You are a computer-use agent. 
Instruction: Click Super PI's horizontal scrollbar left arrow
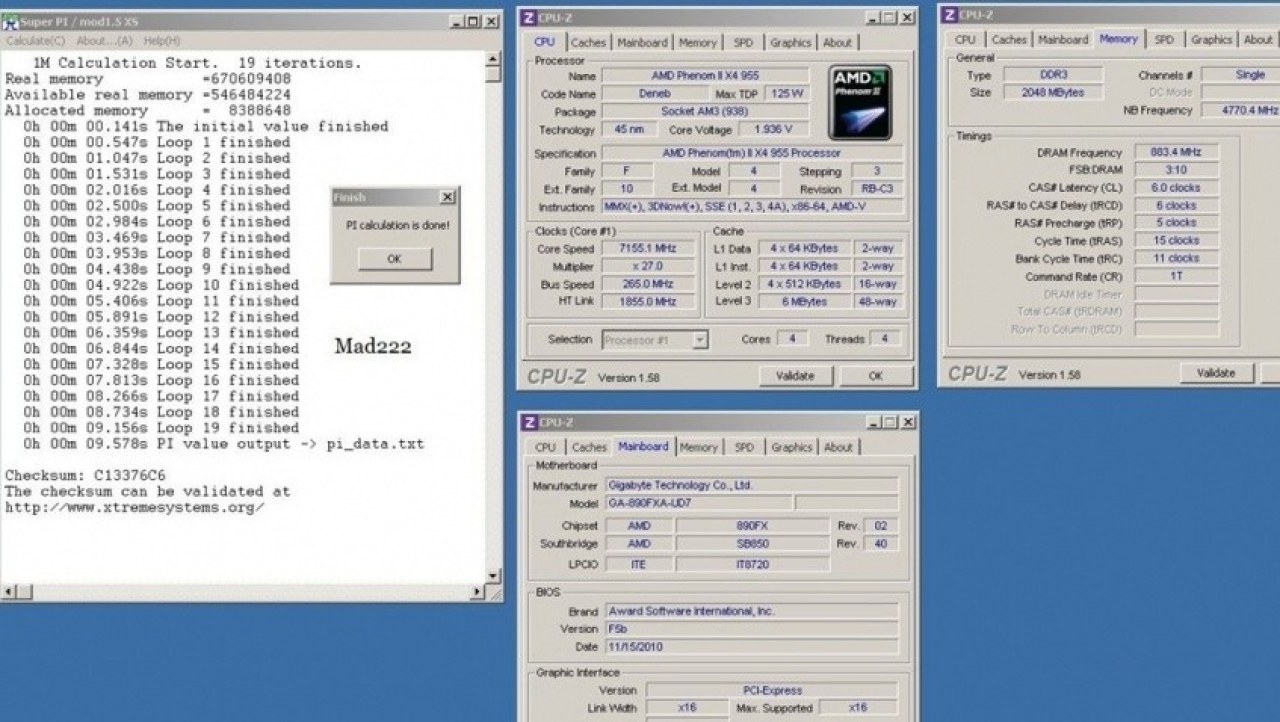click(x=10, y=592)
